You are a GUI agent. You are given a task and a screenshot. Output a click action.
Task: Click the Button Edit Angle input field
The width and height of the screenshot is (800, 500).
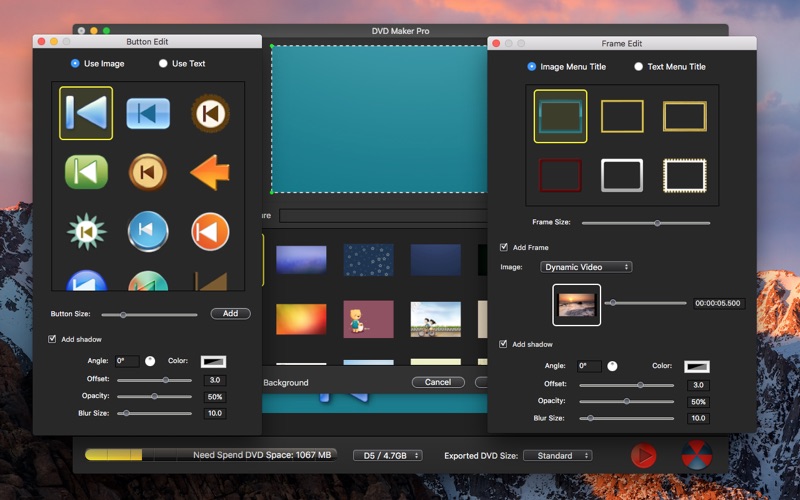coord(127,361)
